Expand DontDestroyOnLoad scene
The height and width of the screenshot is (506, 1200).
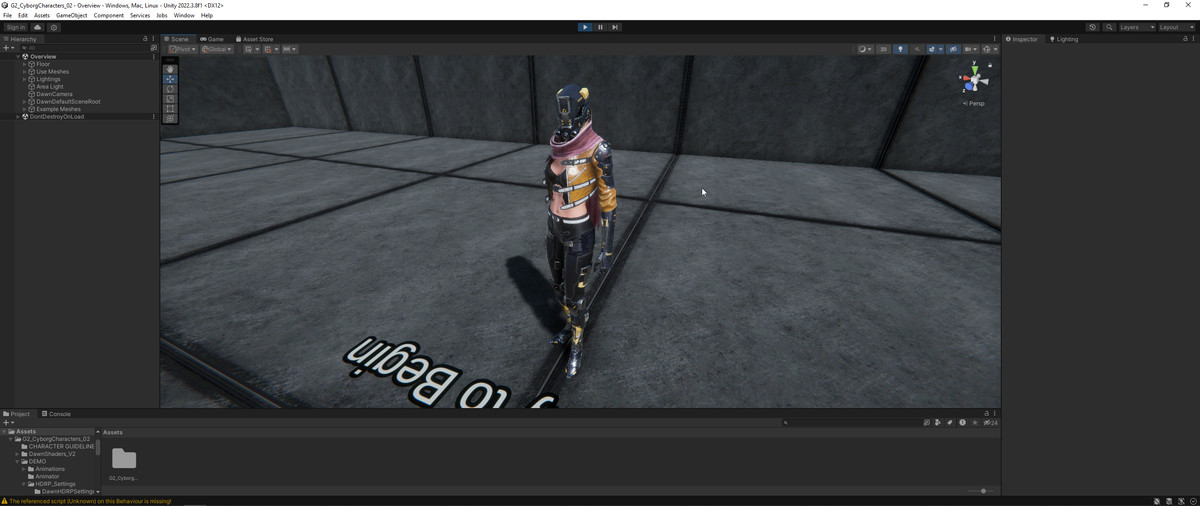(18, 117)
